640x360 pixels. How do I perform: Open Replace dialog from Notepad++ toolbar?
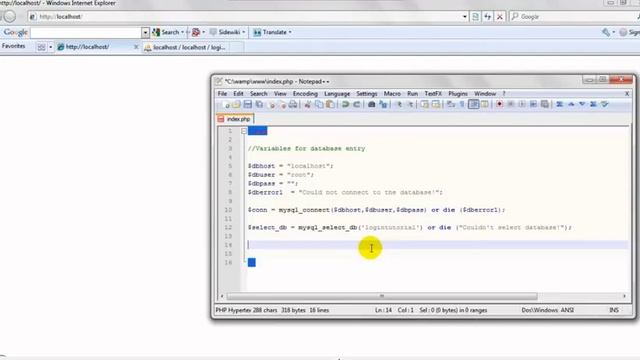tap(383, 104)
